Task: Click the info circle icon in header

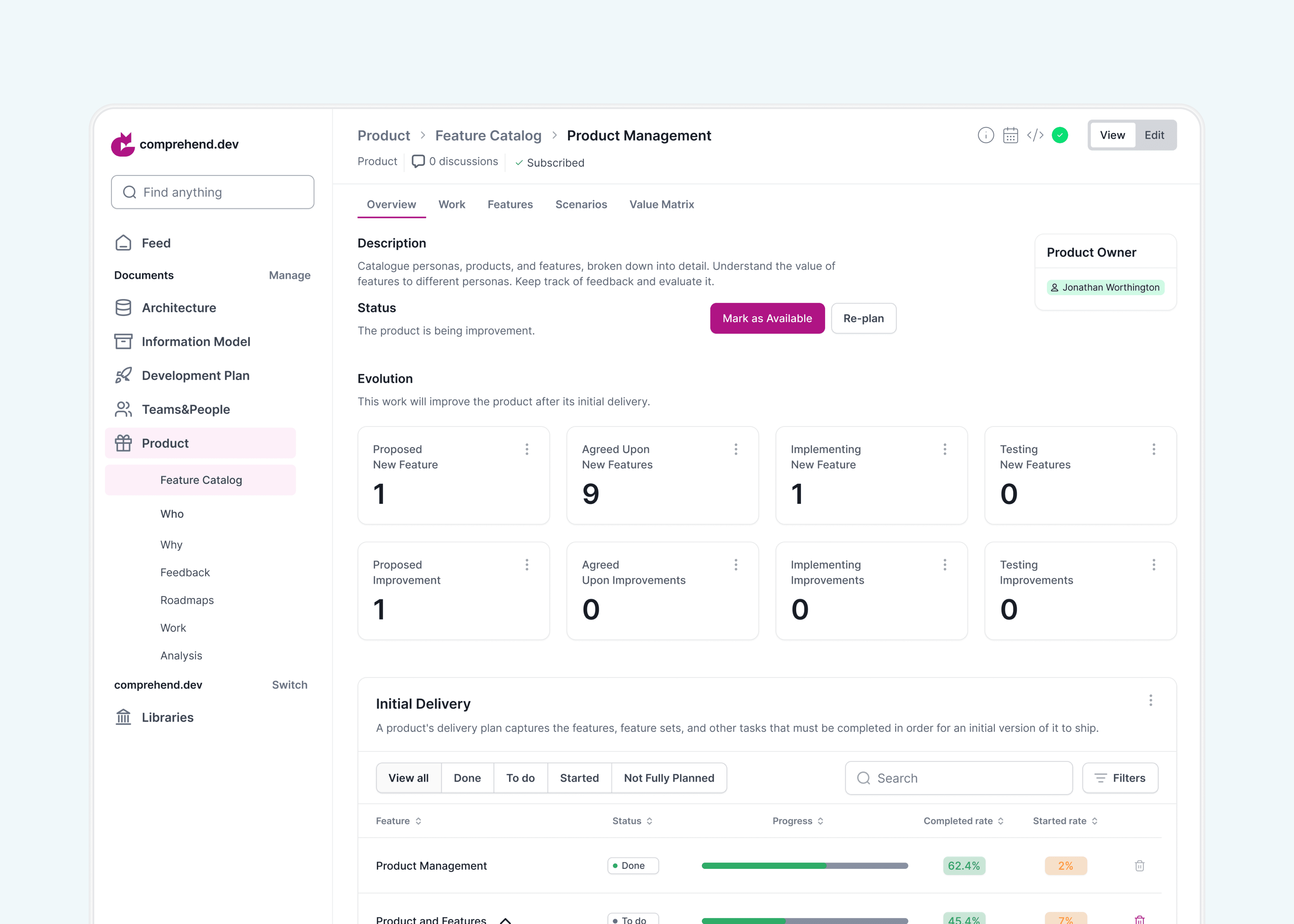Action: coord(986,136)
